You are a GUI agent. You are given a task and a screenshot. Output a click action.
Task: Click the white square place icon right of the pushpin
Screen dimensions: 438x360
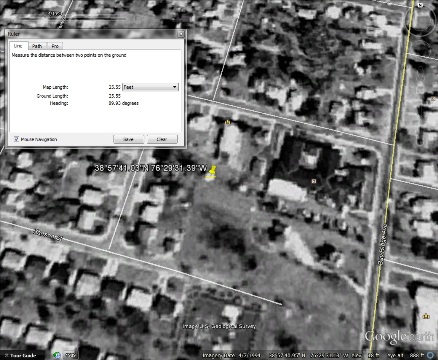pos(313,181)
